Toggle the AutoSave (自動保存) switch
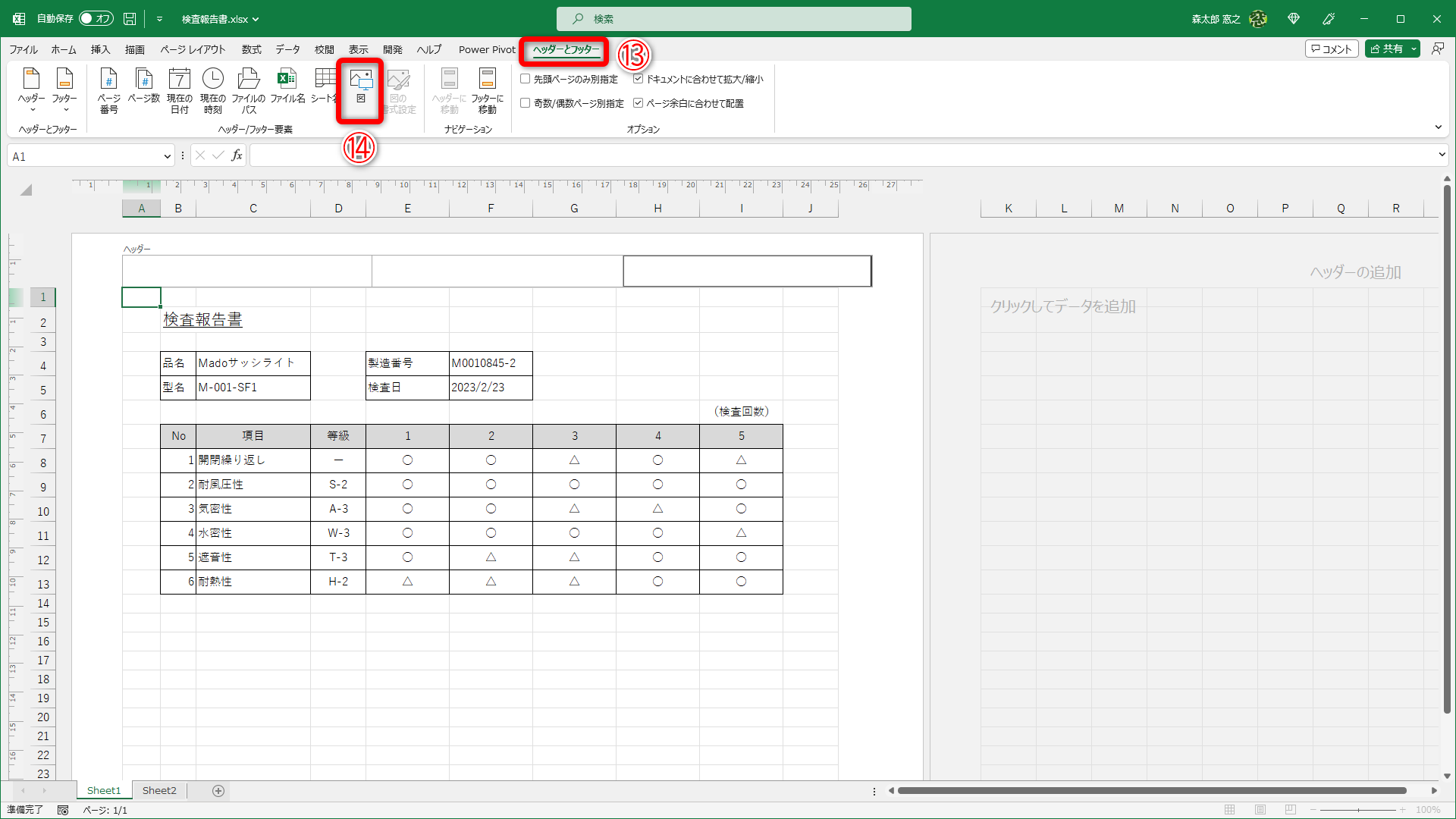This screenshot has height=819, width=1456. [96, 19]
